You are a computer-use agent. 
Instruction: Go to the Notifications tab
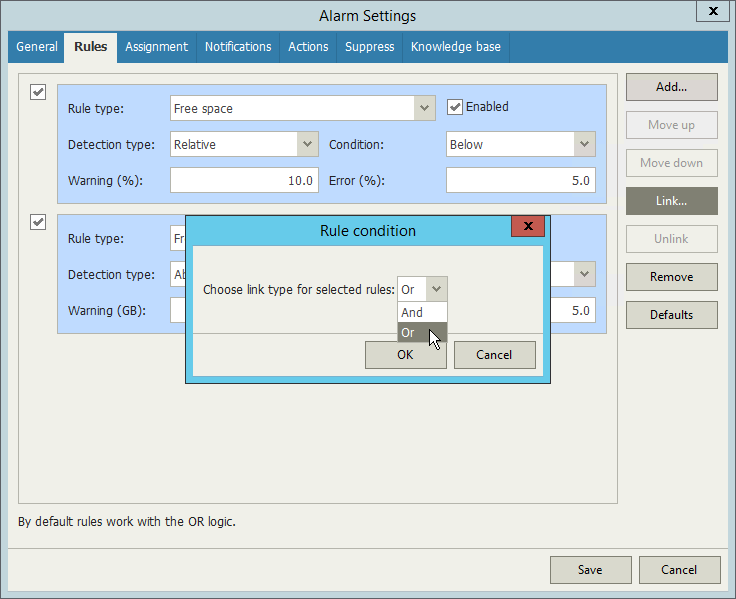pyautogui.click(x=238, y=47)
